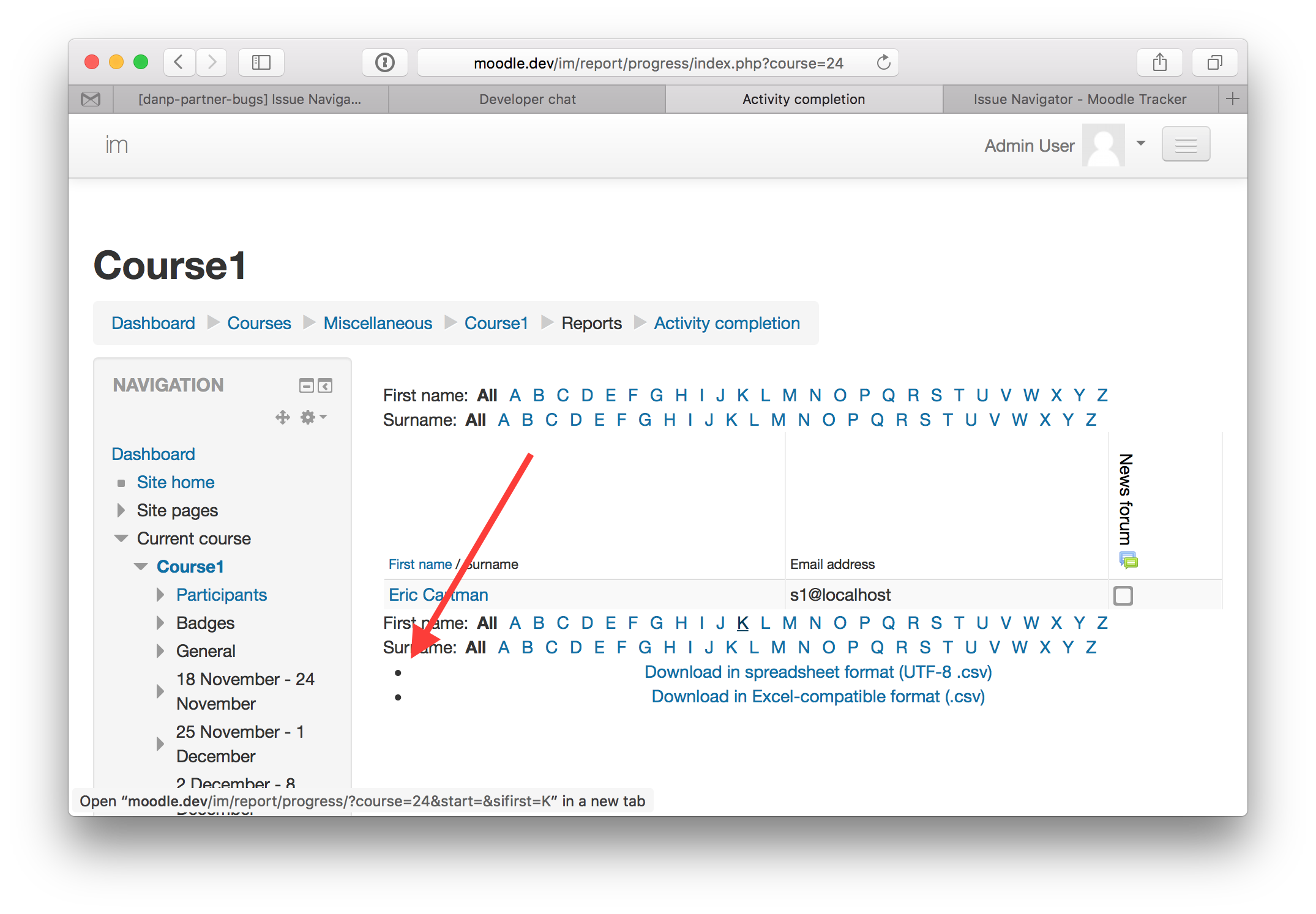Click the move Navigation block icon
Image resolution: width=1316 pixels, height=914 pixels.
[282, 417]
